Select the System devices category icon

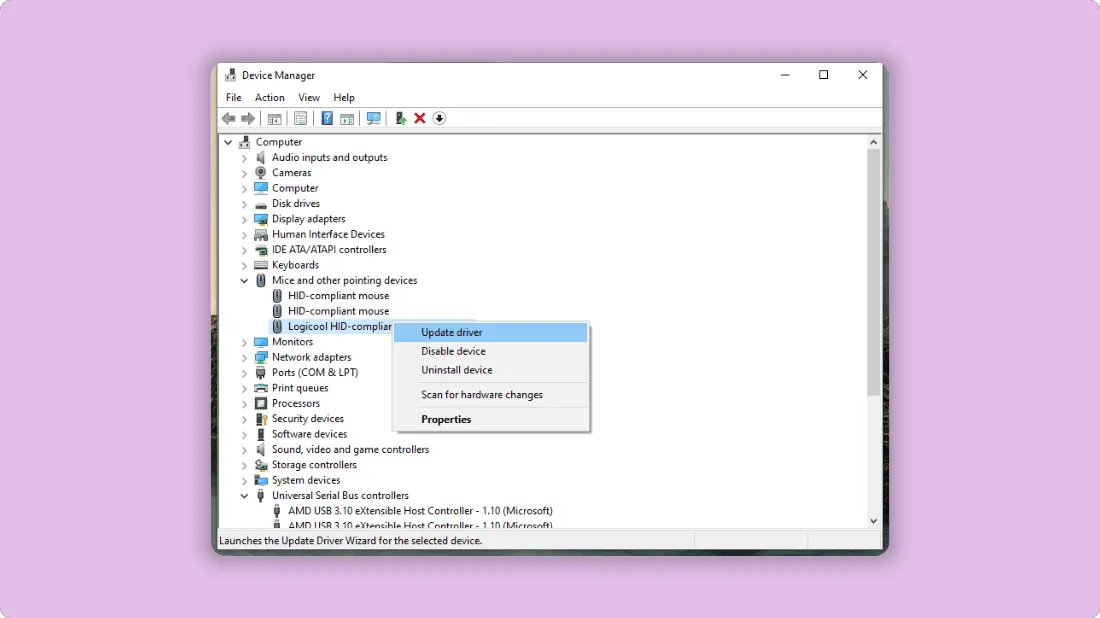[261, 481]
